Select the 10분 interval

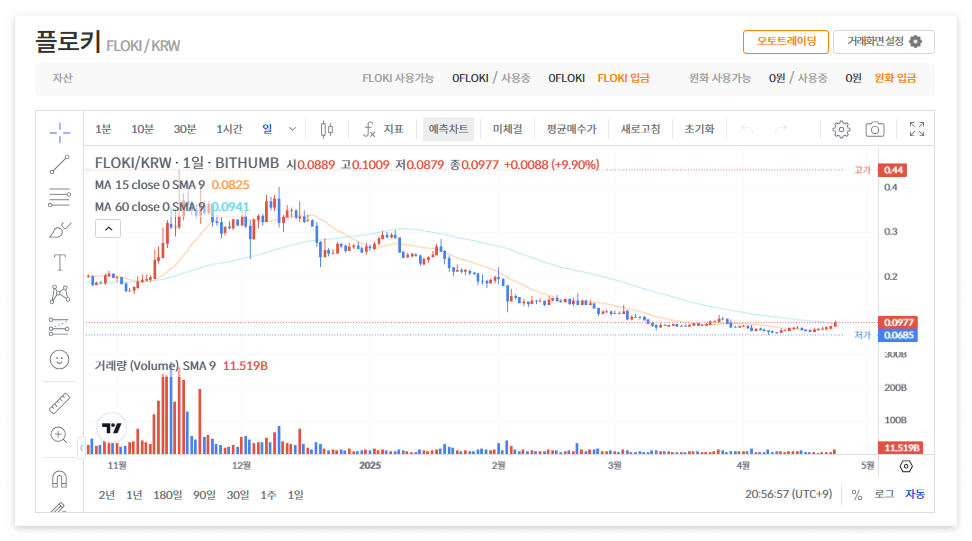[142, 129]
